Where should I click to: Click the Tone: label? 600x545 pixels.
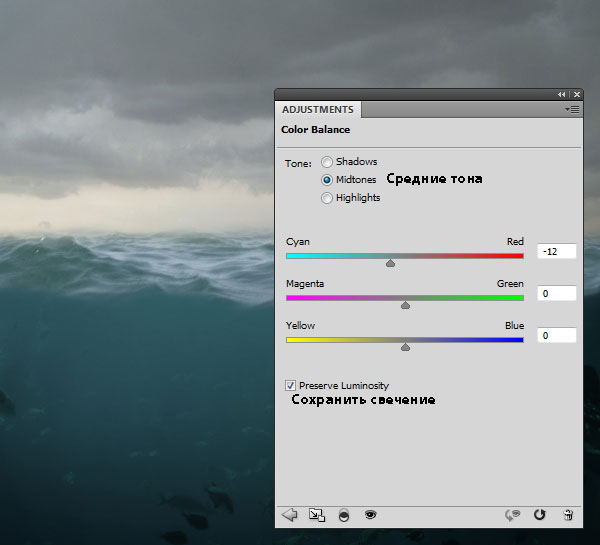coord(298,164)
